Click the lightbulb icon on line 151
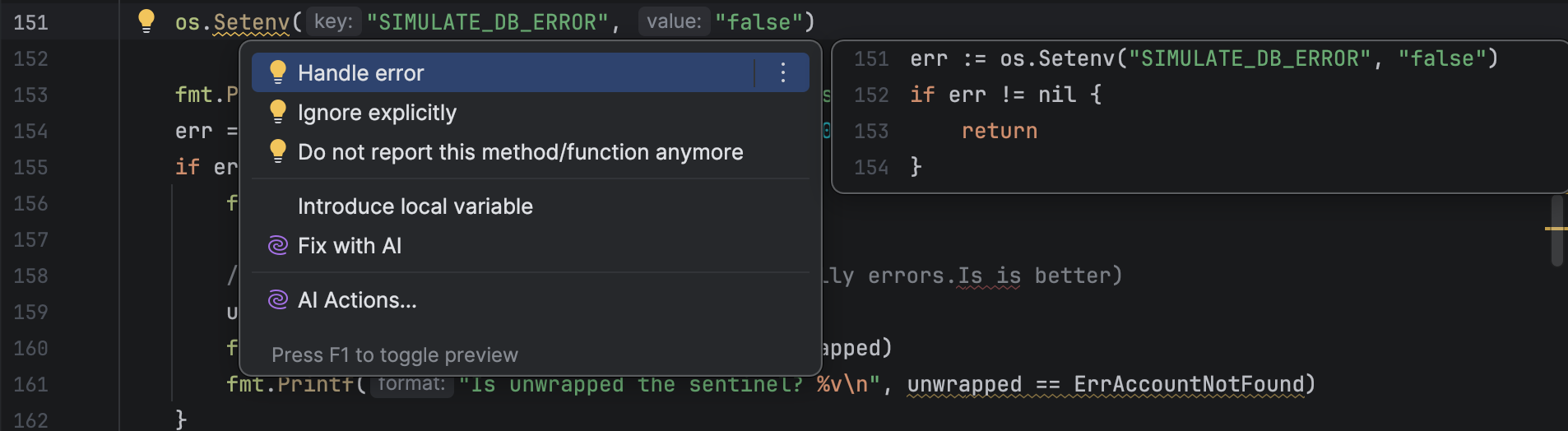1568x431 pixels. [146, 21]
